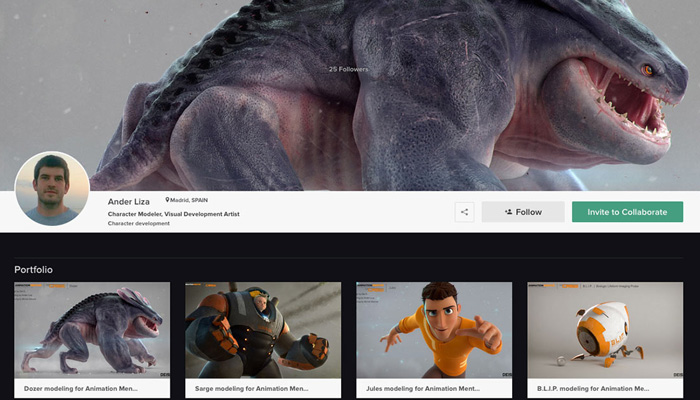Click the add-person icon inside Follow

(508, 212)
